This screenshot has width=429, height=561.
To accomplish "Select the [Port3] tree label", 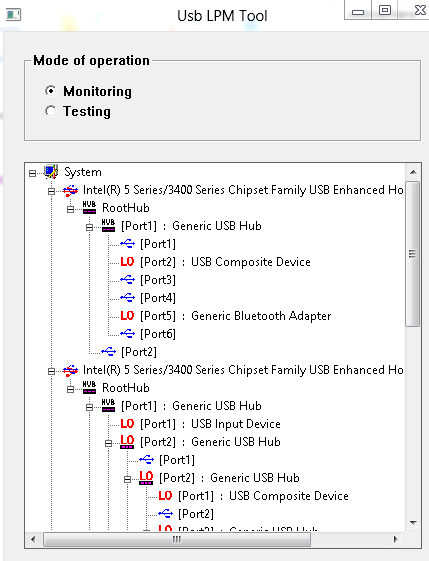I will pos(158,280).
